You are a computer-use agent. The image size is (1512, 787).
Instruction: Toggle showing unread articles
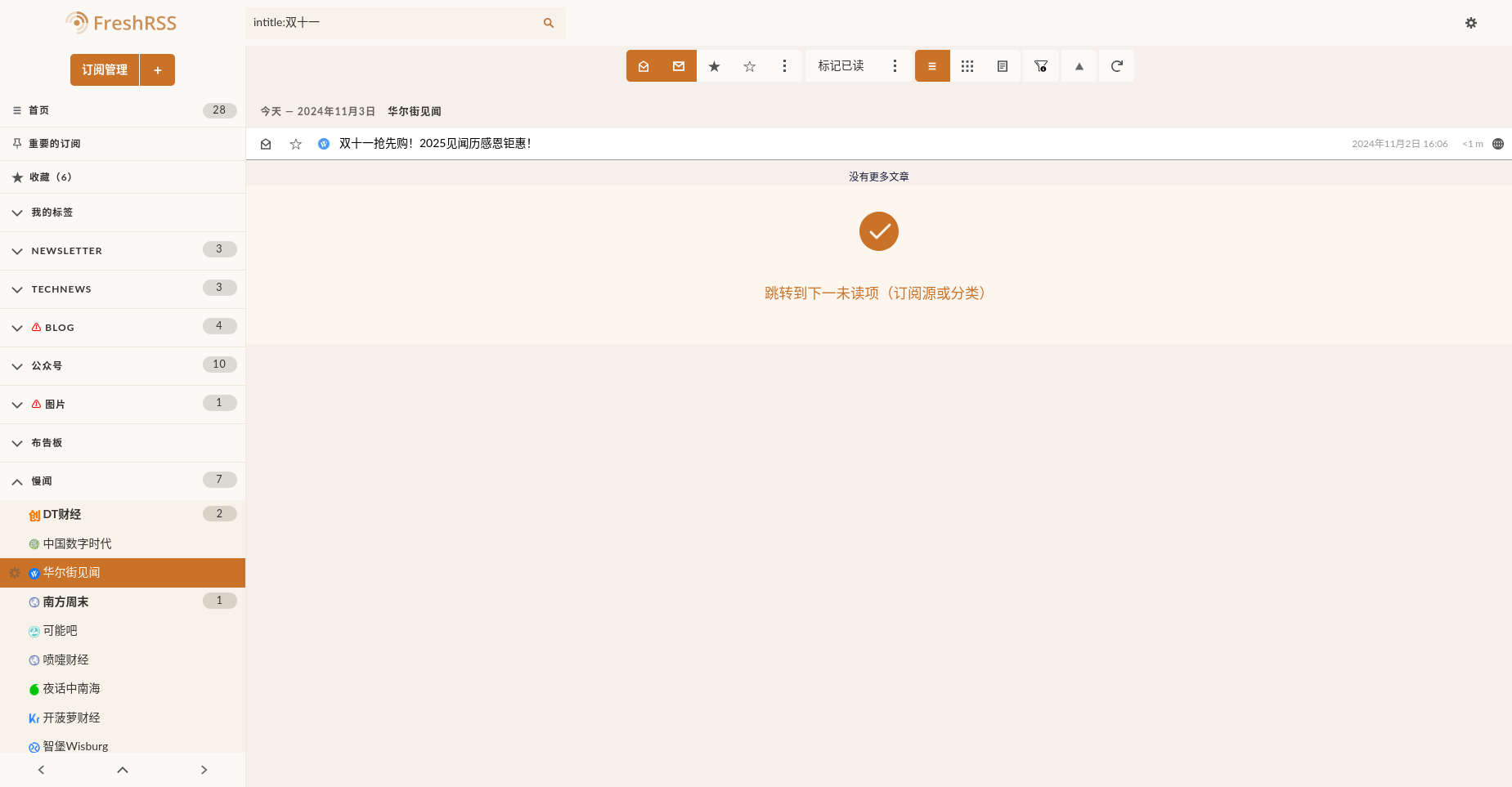click(679, 66)
